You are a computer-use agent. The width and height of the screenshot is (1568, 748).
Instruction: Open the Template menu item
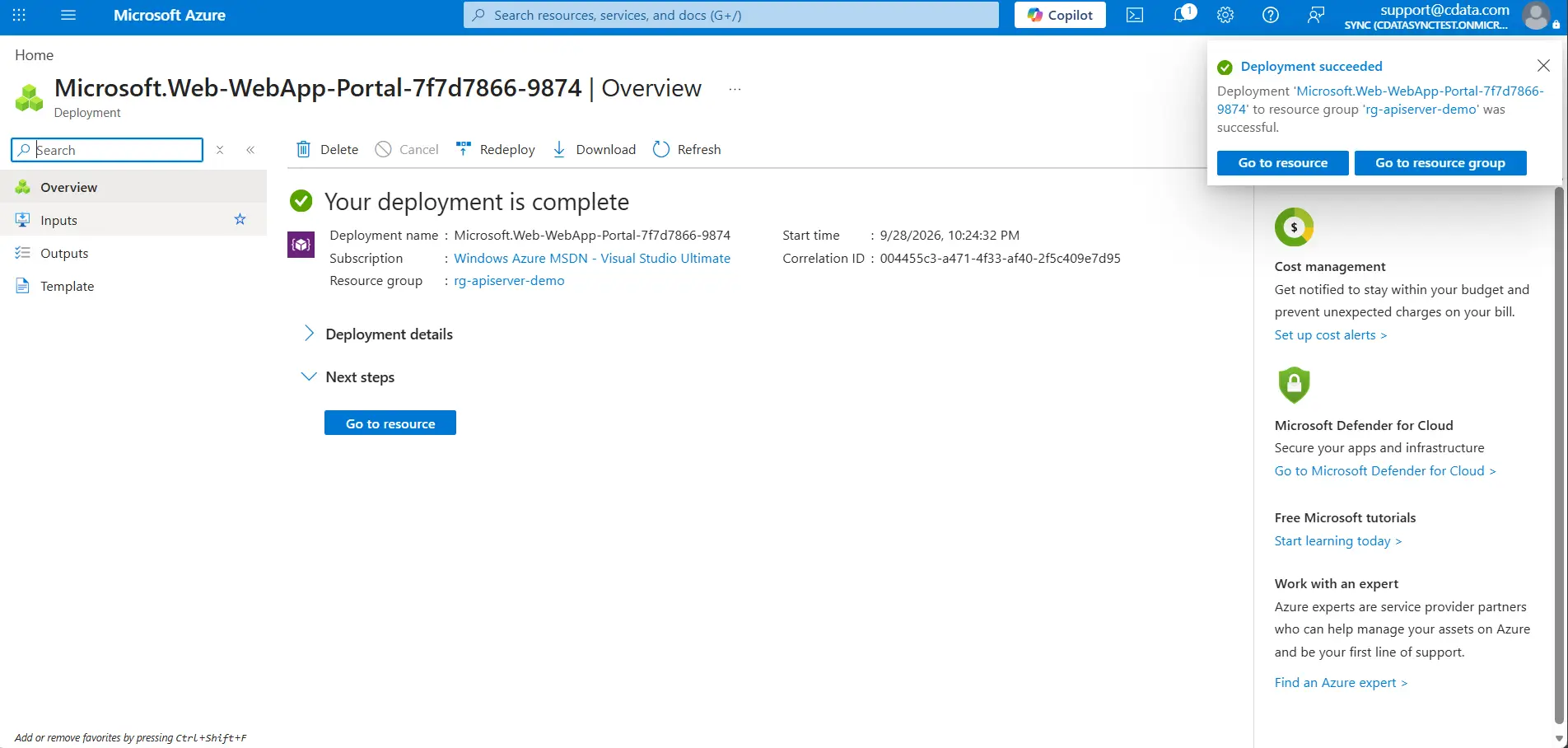(x=133, y=286)
